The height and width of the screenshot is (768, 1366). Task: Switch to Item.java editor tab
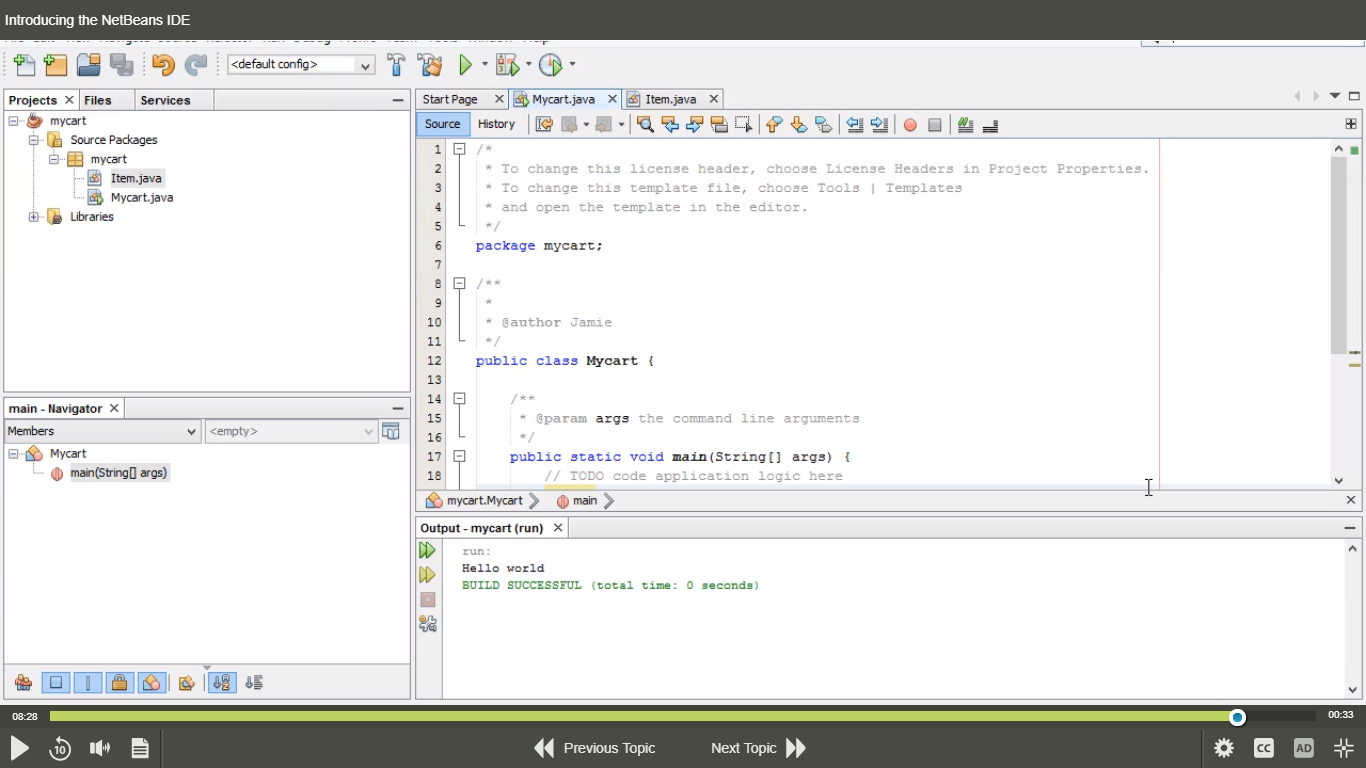click(x=671, y=99)
